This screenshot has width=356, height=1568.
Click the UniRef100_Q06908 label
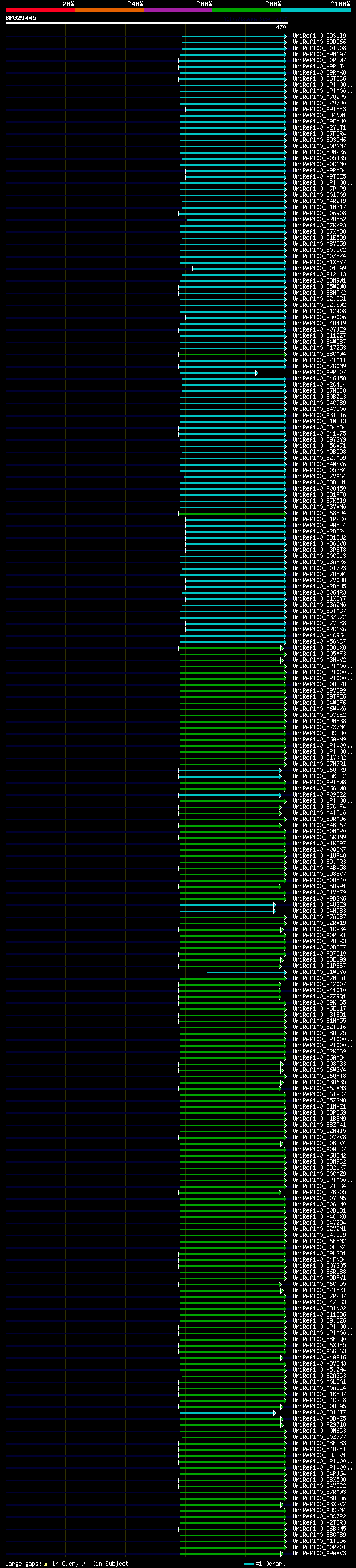pos(319,213)
